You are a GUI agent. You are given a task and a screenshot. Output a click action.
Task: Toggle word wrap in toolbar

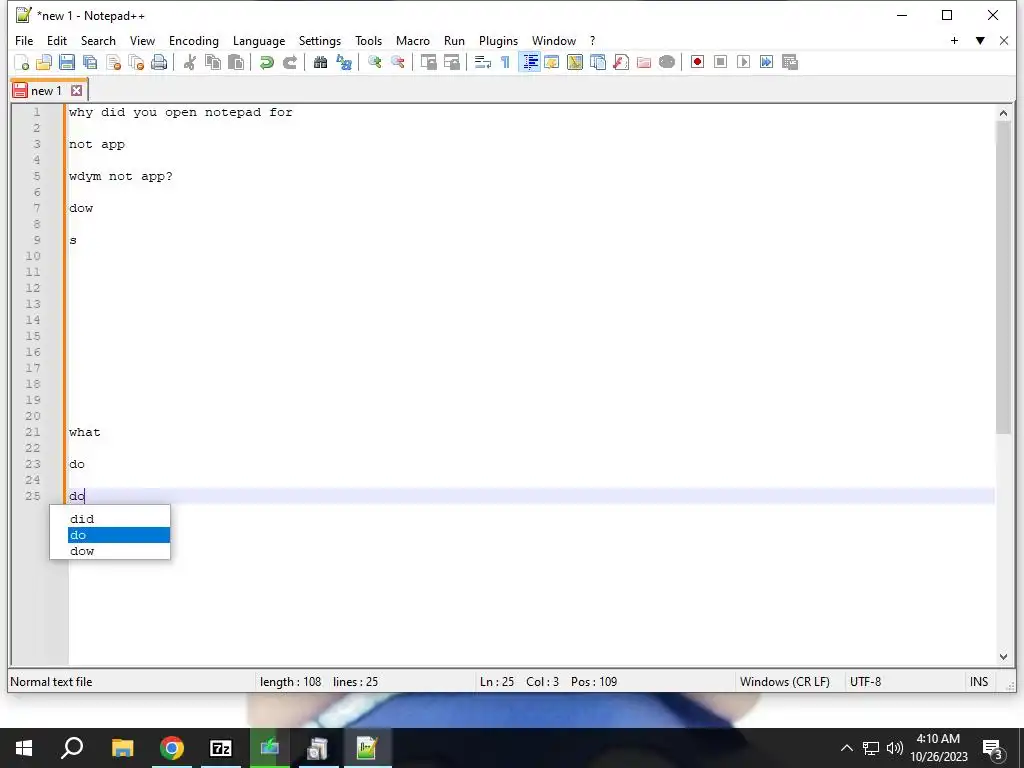pyautogui.click(x=483, y=62)
